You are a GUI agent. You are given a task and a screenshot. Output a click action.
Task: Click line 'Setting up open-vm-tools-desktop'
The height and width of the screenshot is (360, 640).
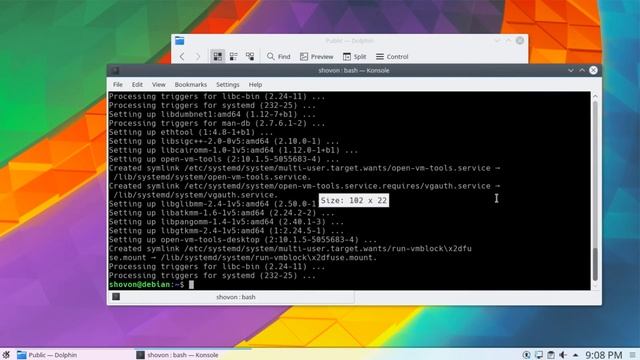[243, 240]
